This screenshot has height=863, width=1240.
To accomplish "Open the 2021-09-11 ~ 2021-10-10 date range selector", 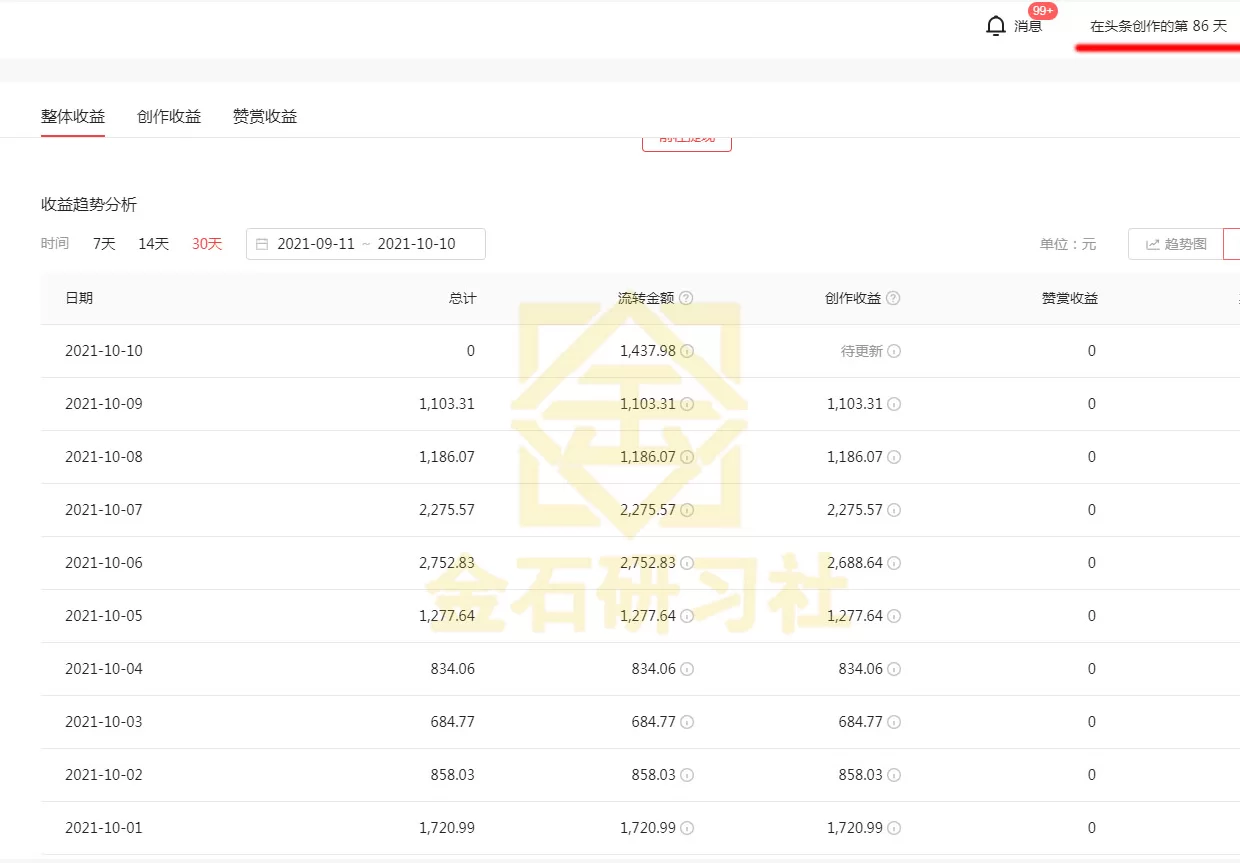I will click(365, 243).
